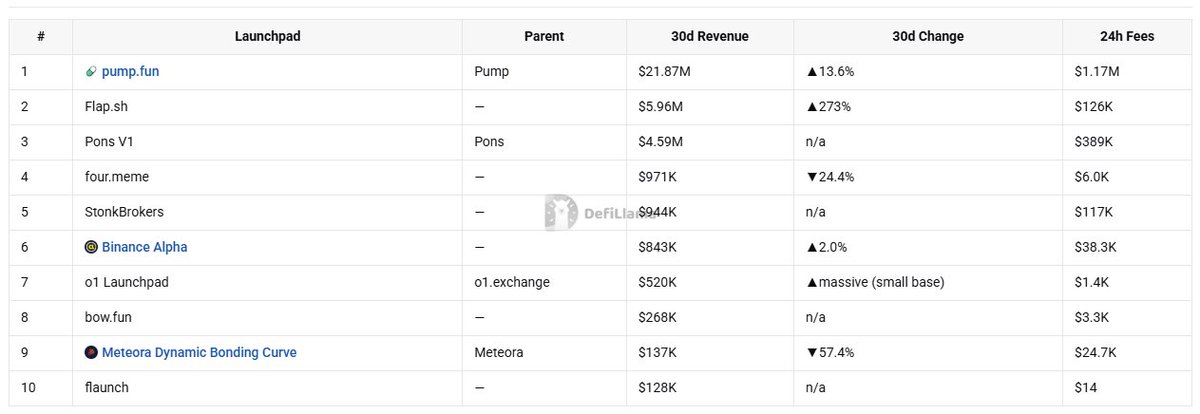Click the $389K 24h fees value
Image resolution: width=1200 pixels, height=414 pixels.
click(x=1093, y=142)
